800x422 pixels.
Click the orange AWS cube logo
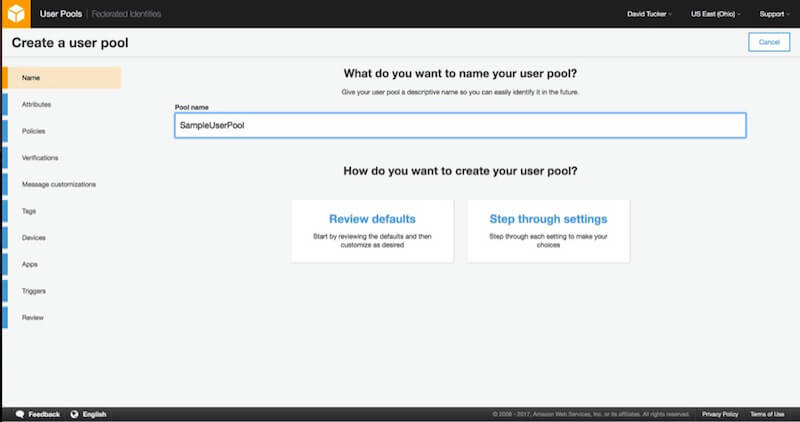point(15,14)
